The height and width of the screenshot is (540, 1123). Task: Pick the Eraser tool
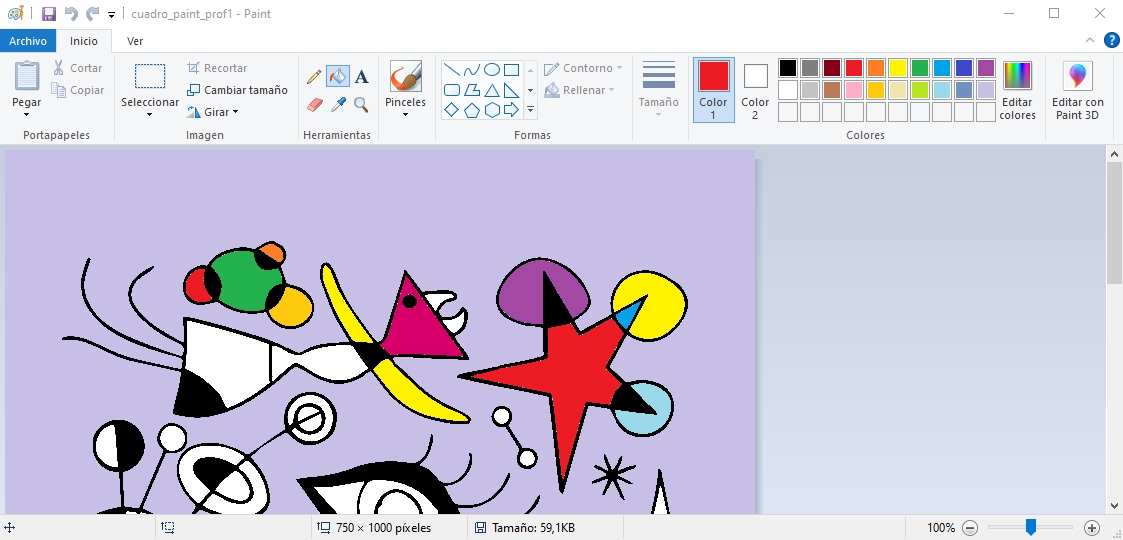tap(314, 104)
